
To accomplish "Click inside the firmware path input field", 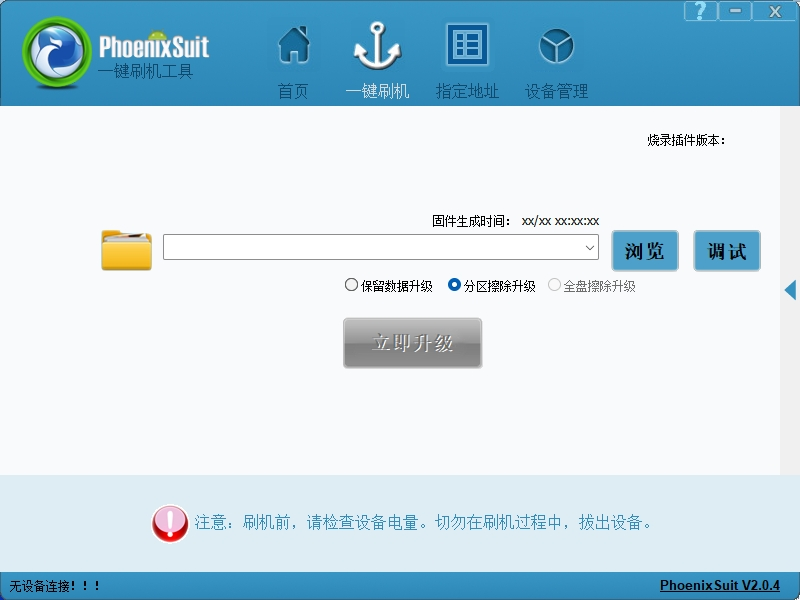I will click(372, 247).
